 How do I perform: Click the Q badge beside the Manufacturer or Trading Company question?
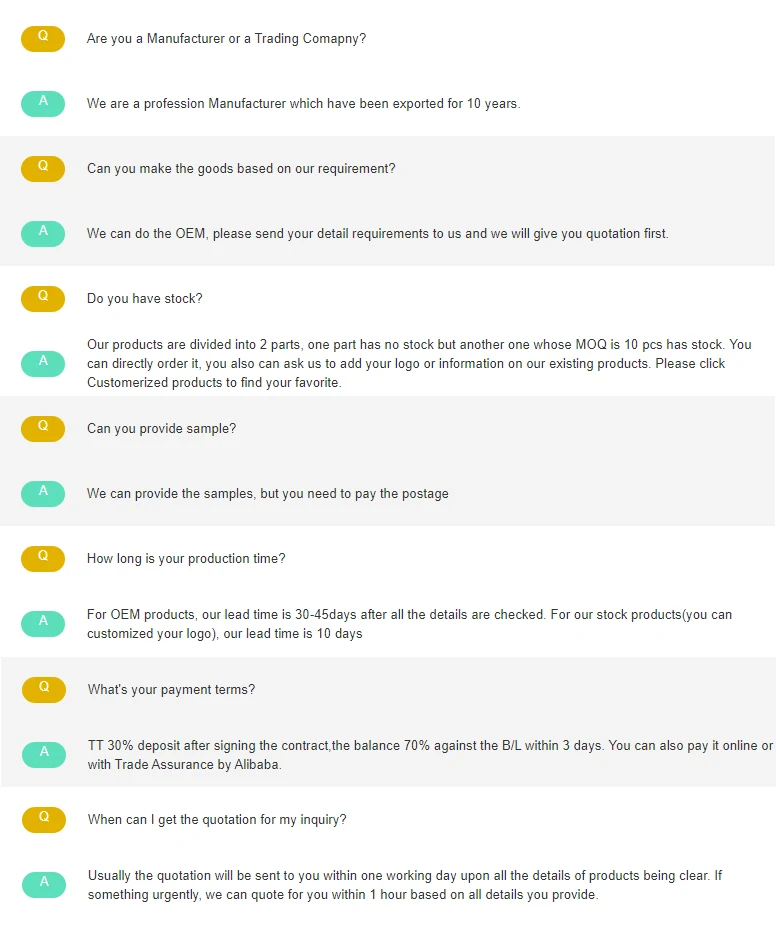pyautogui.click(x=43, y=39)
